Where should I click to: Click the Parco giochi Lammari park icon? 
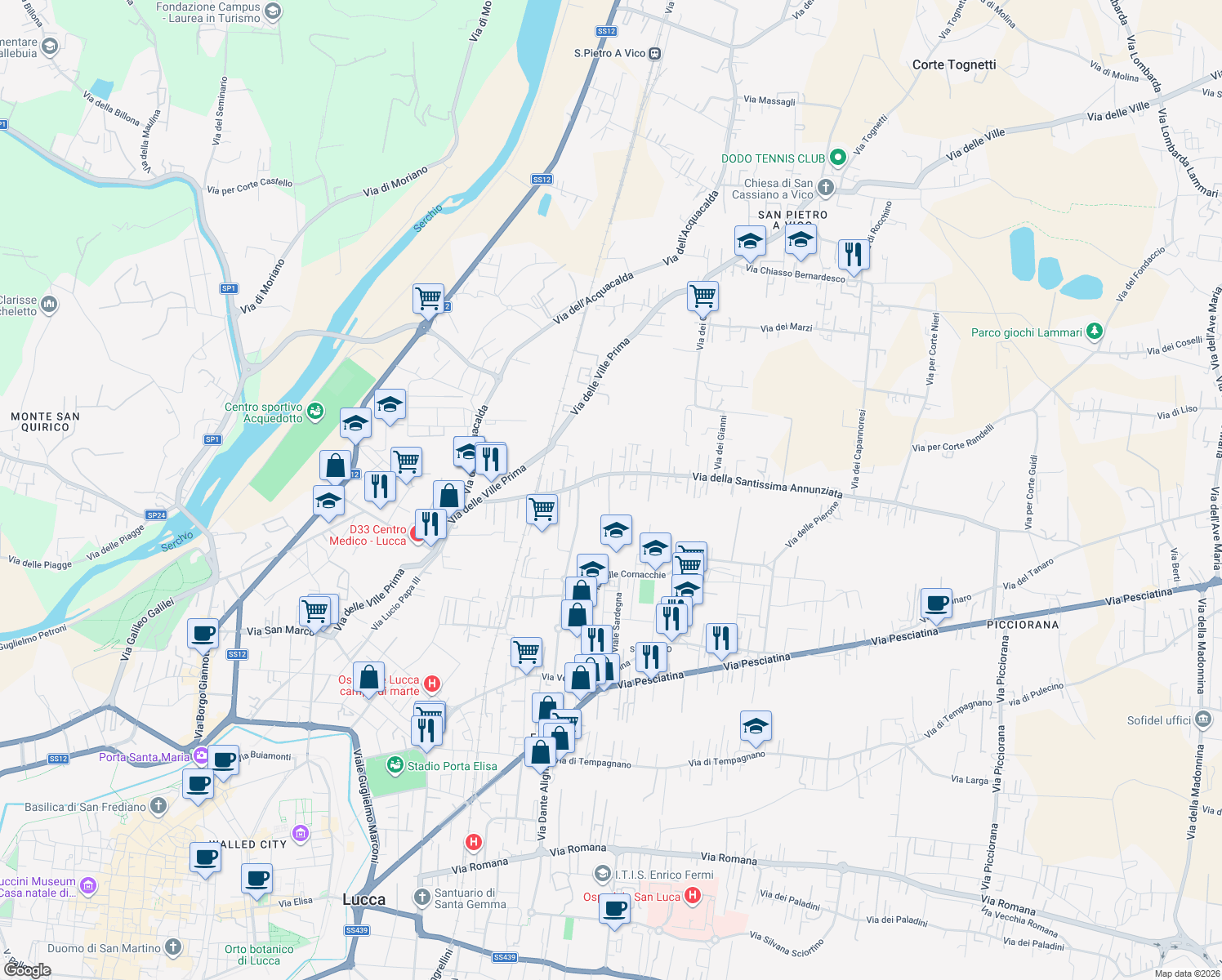coord(1093,332)
